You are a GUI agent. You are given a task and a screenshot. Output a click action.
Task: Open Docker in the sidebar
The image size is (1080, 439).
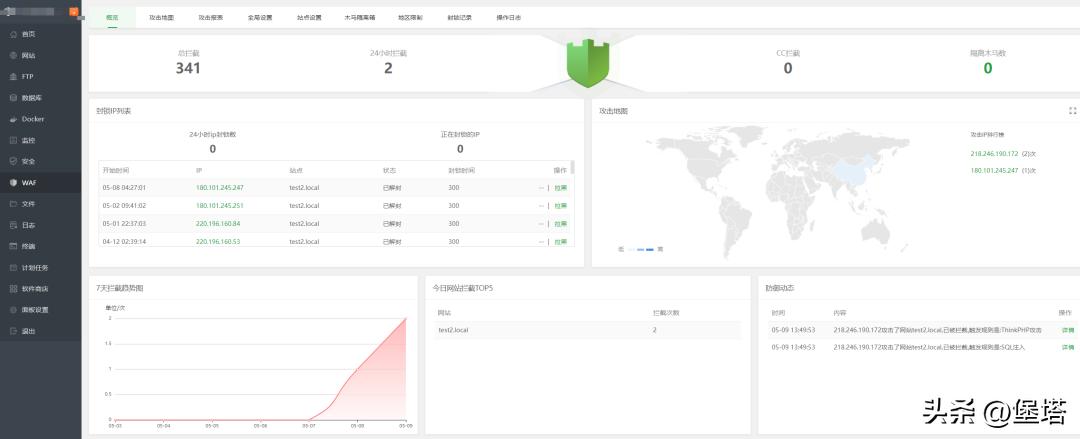click(32, 119)
